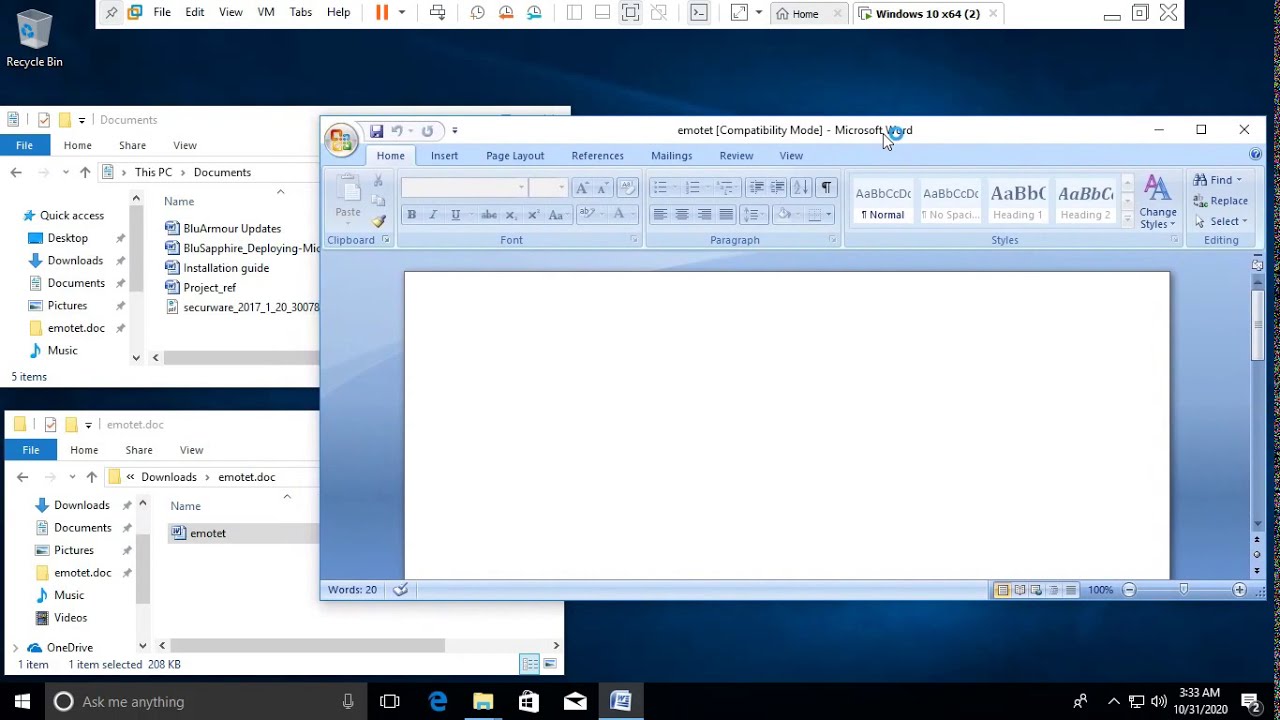Open File tab in Documents explorer window
The width and height of the screenshot is (1280, 720).
[24, 145]
